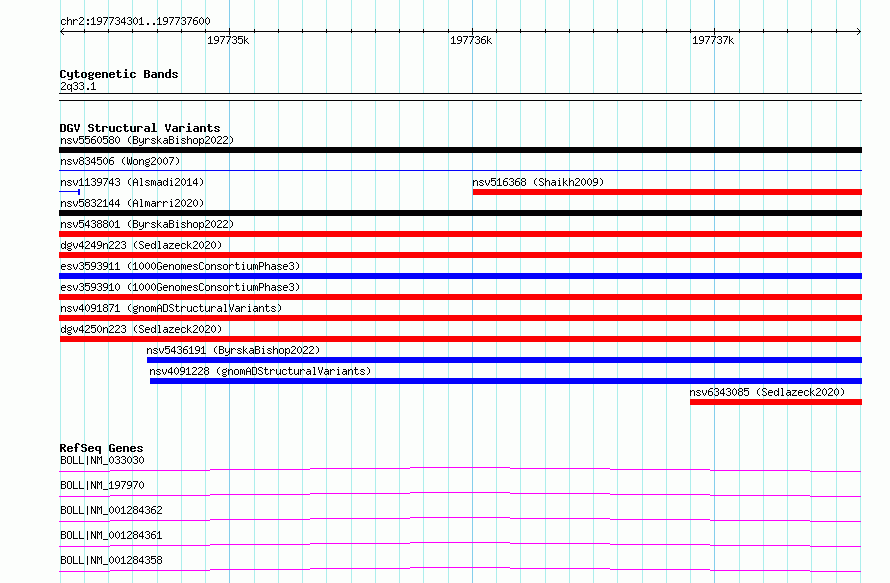Viewport: 890px width, 583px height.
Task: Select nsv5438801 (ByrskaBishop2022) red bar
Action: (460, 234)
